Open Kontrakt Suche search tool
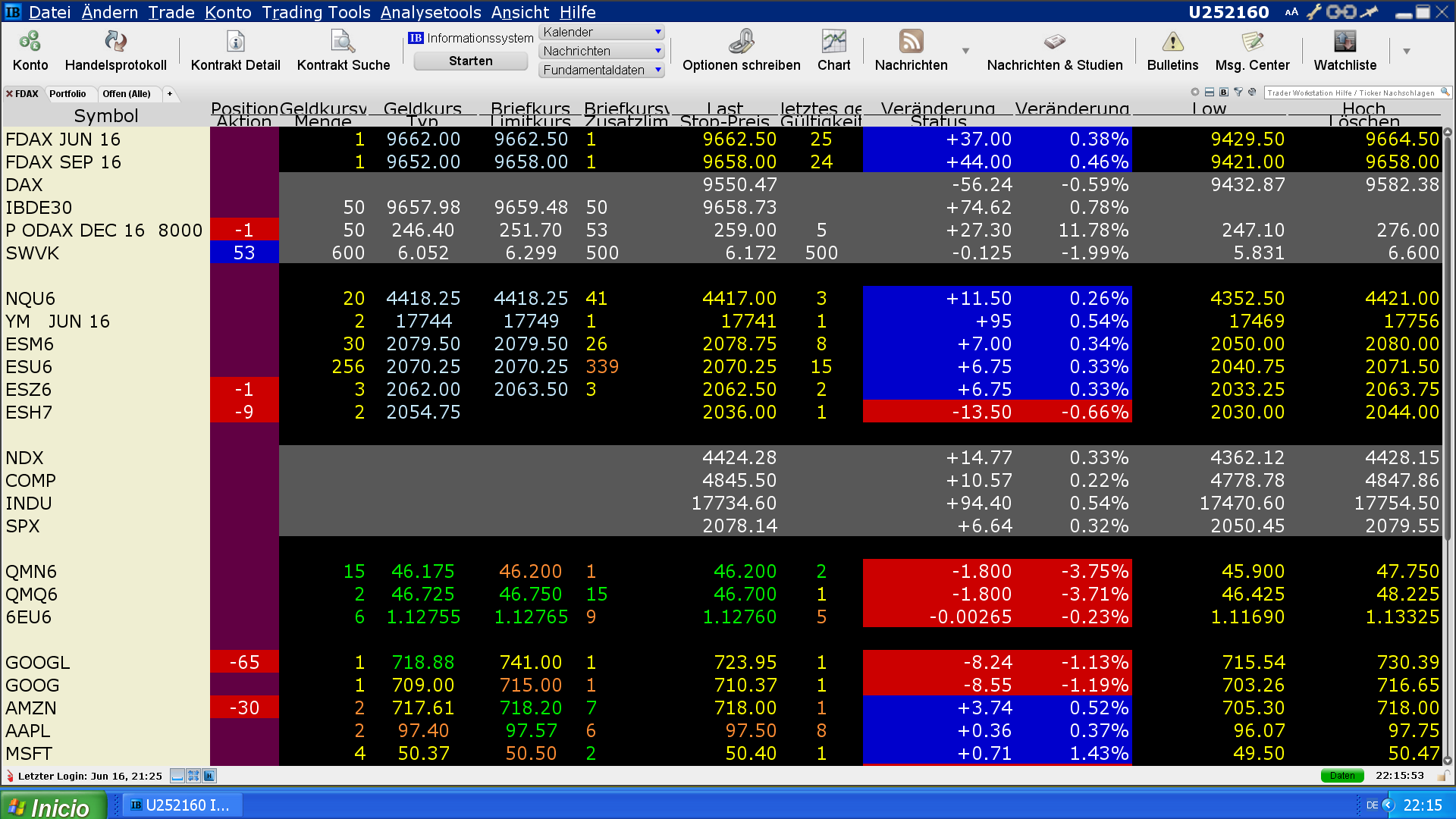 [343, 42]
